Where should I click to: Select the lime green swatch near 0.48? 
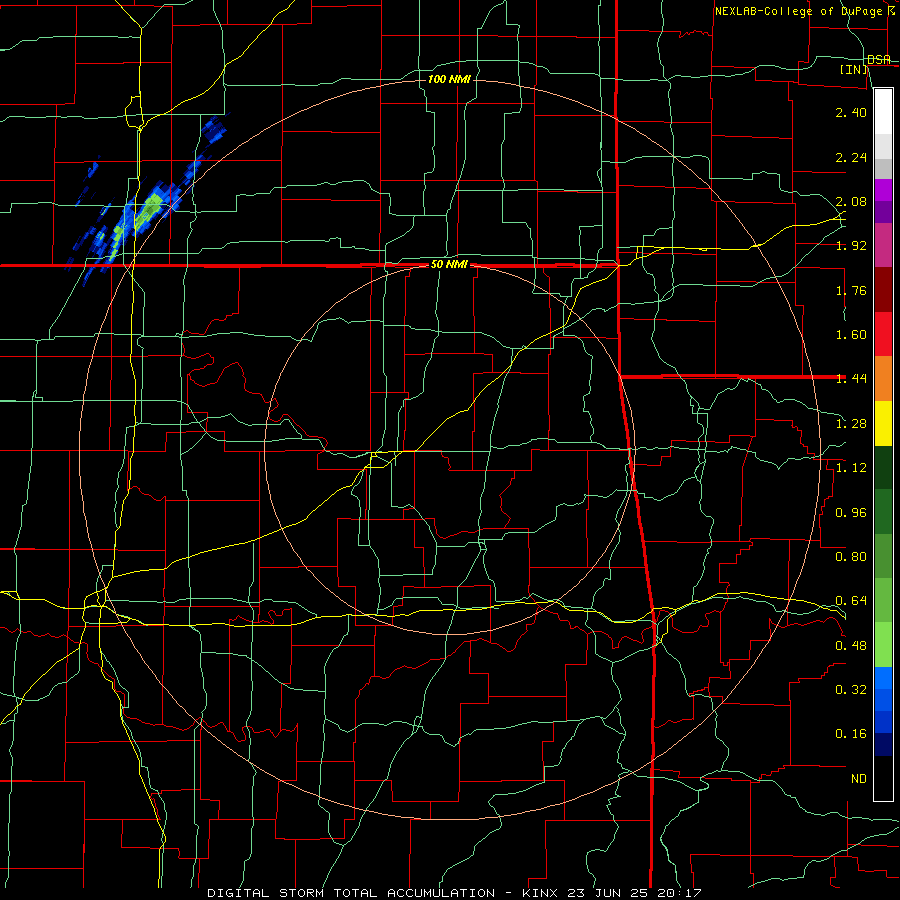click(x=883, y=645)
